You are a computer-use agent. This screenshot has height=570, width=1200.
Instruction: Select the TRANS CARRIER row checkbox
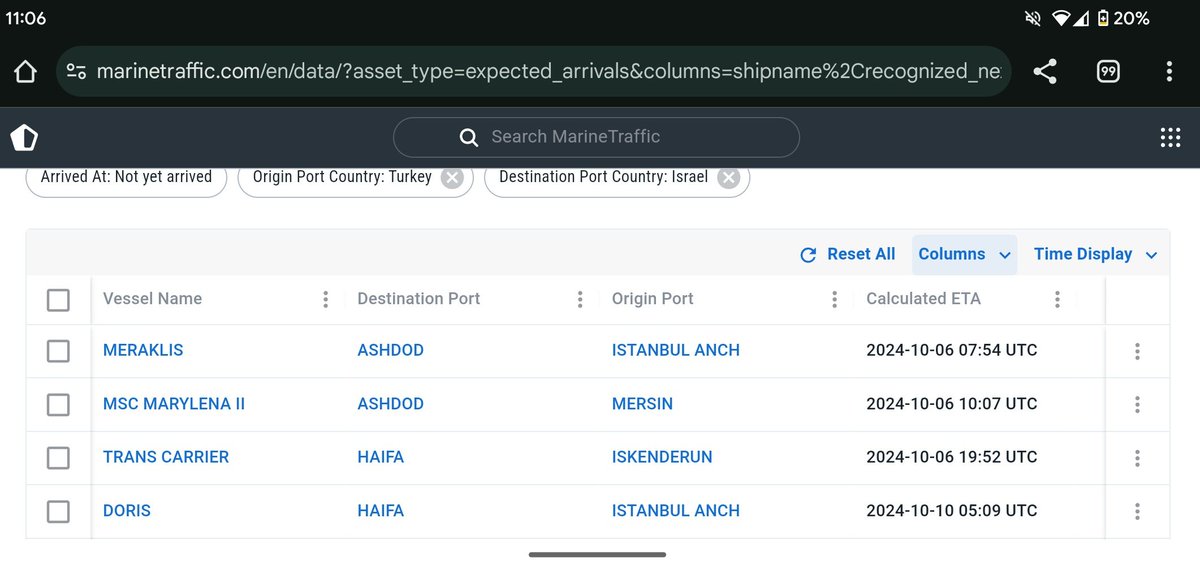(x=58, y=457)
